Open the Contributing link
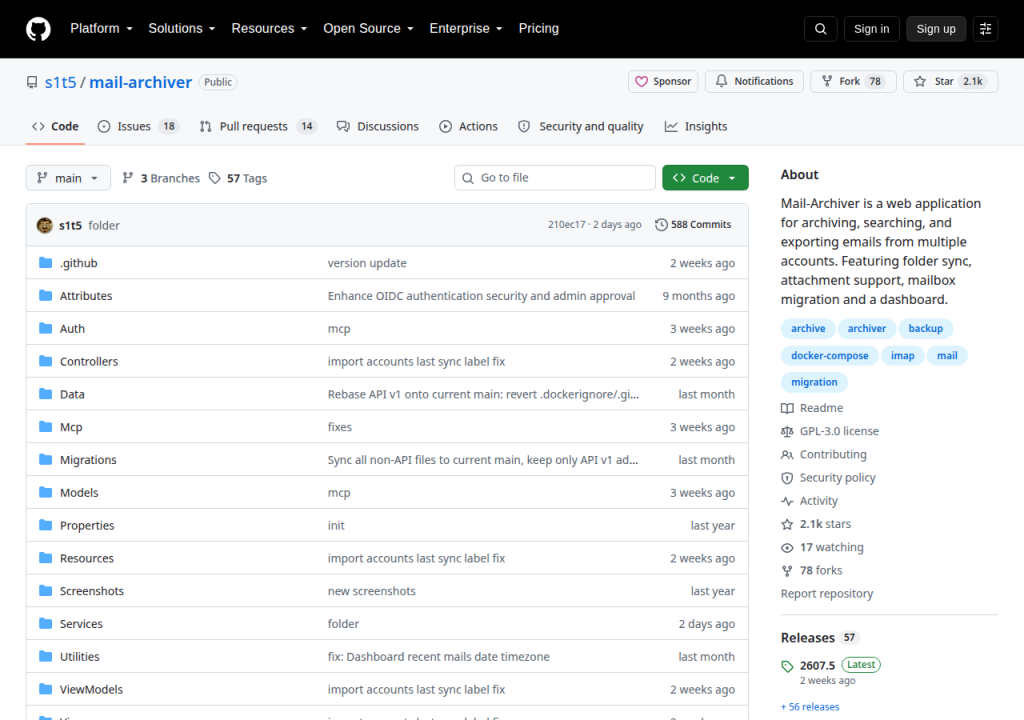1024x720 pixels. pos(824,455)
